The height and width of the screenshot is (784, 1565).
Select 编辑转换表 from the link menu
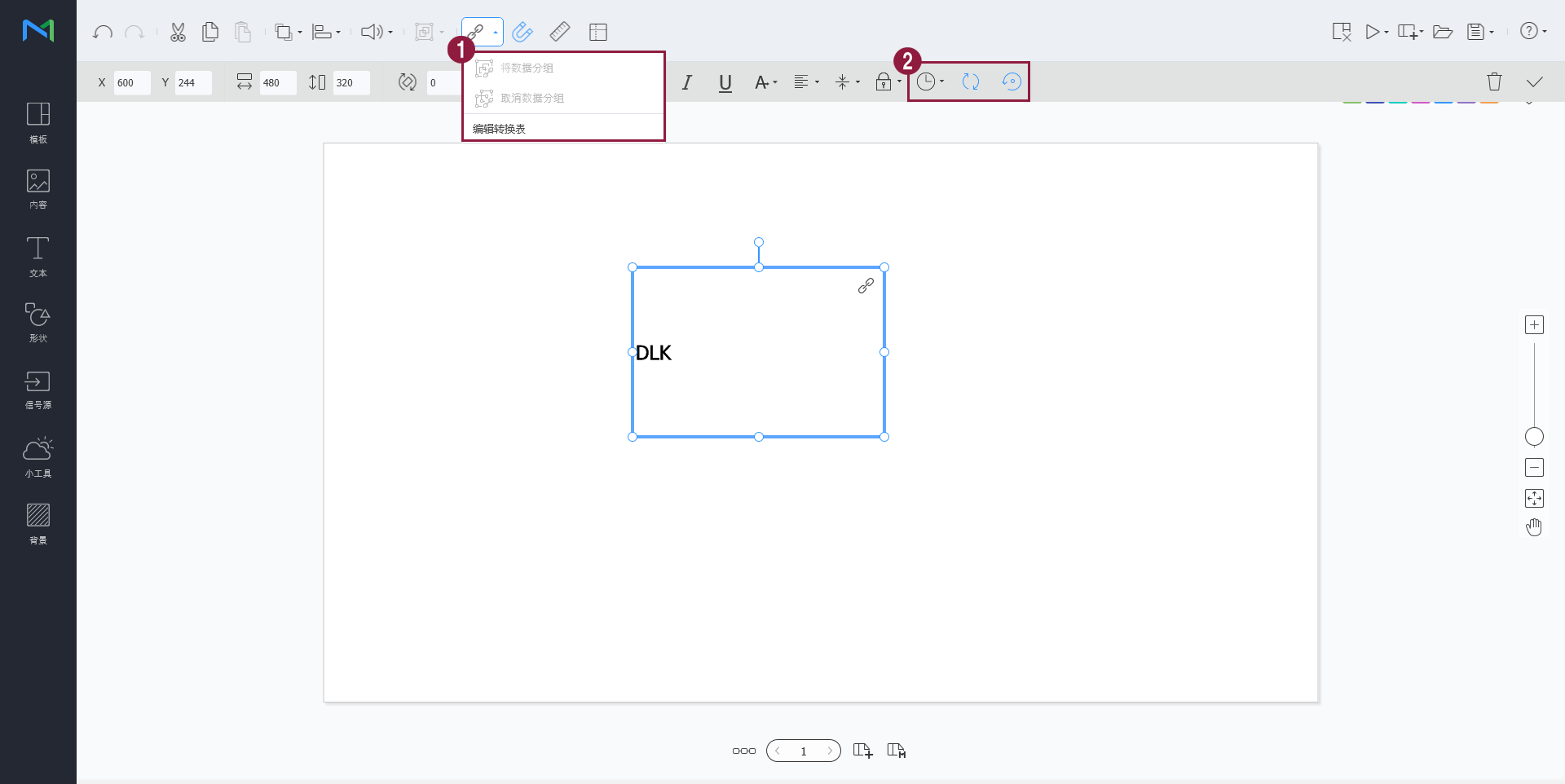pyautogui.click(x=499, y=129)
